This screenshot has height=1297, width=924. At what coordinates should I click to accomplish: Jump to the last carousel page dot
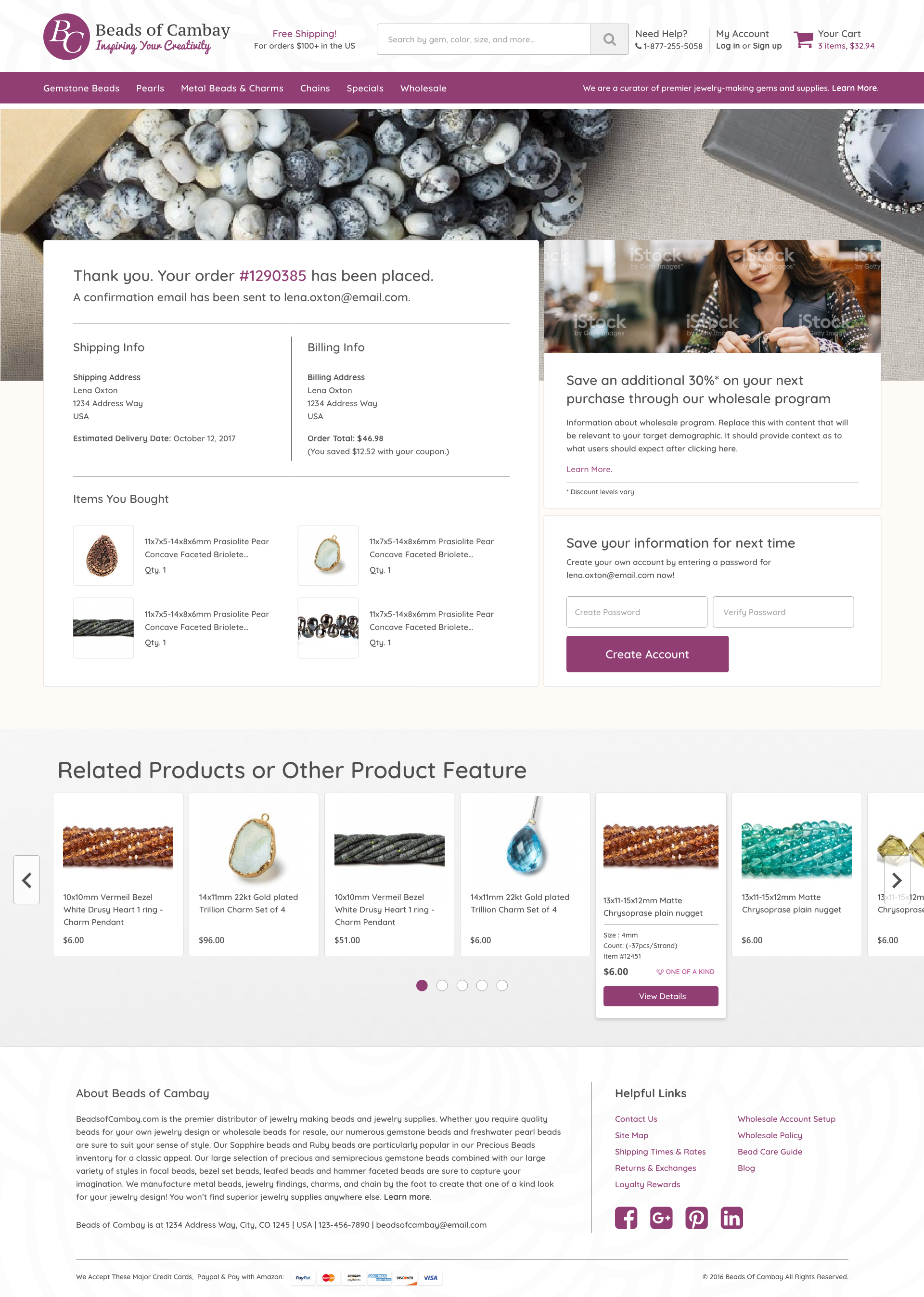coord(502,985)
